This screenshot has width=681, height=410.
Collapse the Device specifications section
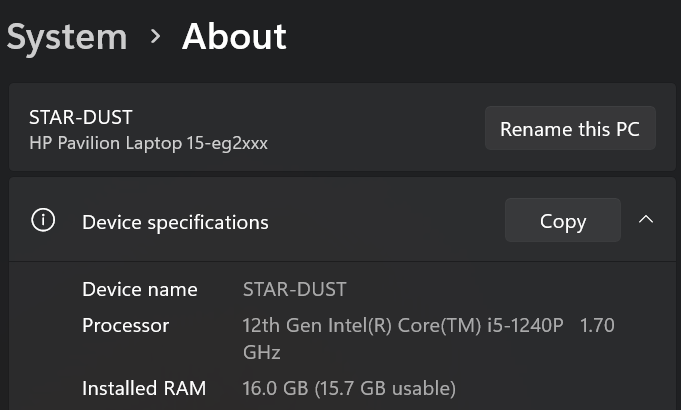coord(646,220)
